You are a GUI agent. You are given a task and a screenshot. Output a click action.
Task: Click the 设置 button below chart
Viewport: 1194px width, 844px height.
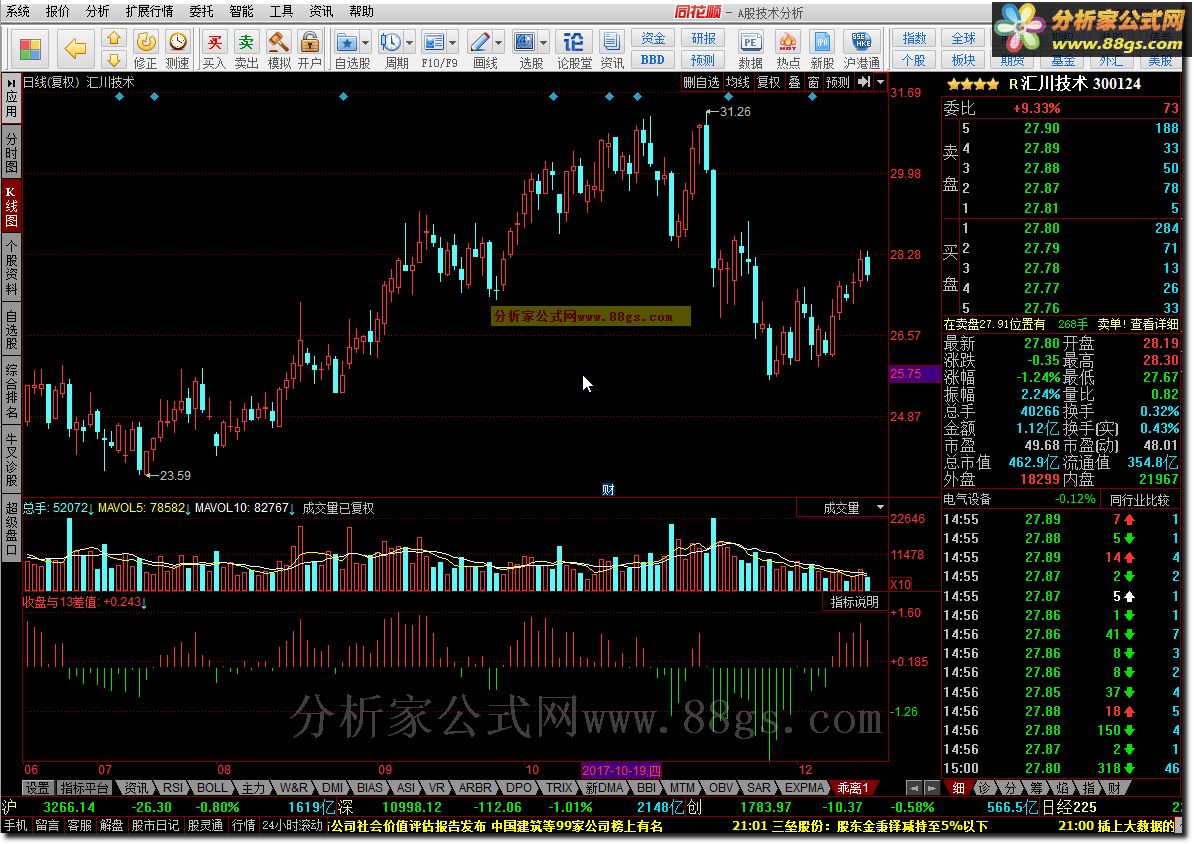coord(37,788)
